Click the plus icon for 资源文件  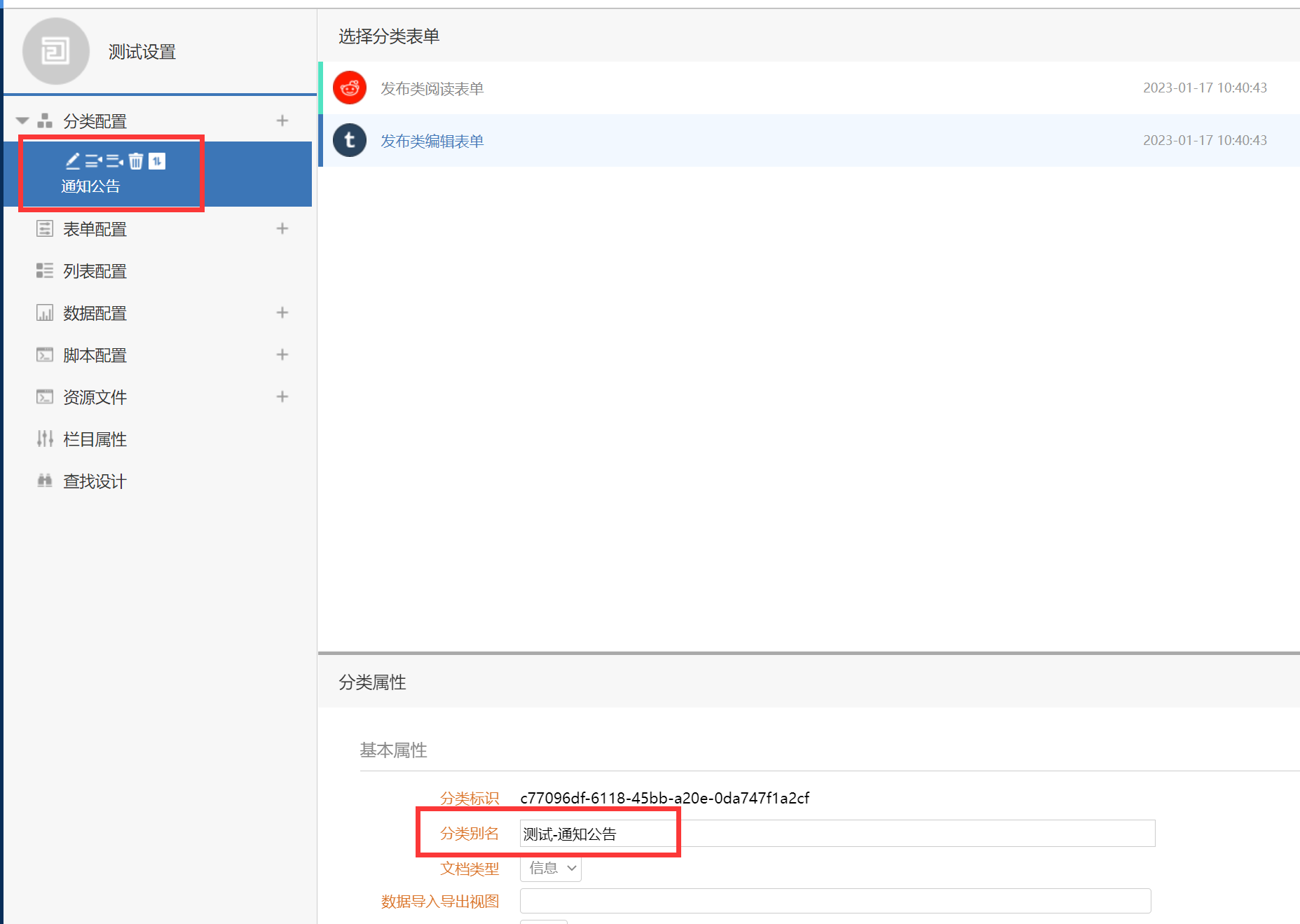282,397
